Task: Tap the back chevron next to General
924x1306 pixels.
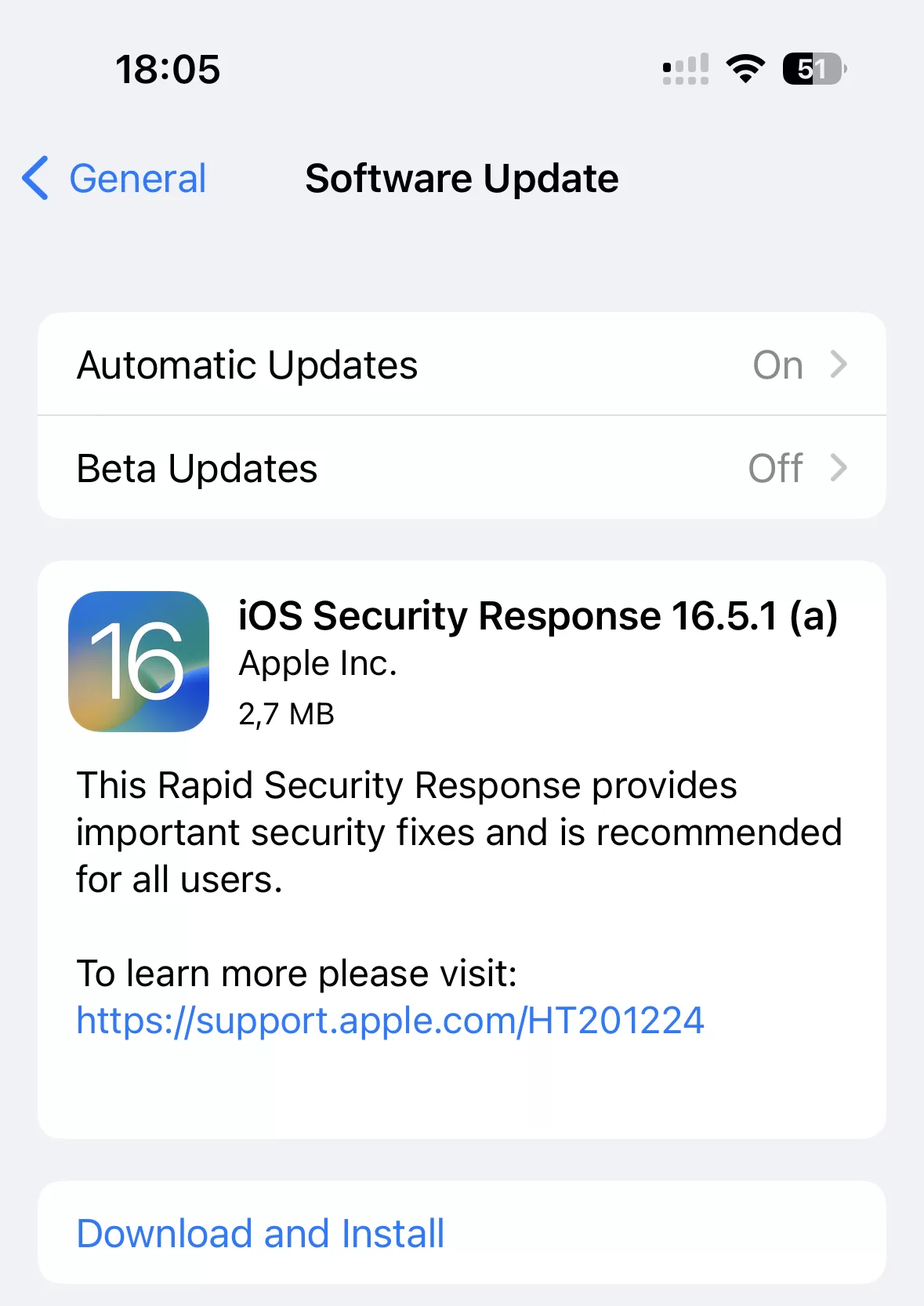Action: (x=34, y=179)
